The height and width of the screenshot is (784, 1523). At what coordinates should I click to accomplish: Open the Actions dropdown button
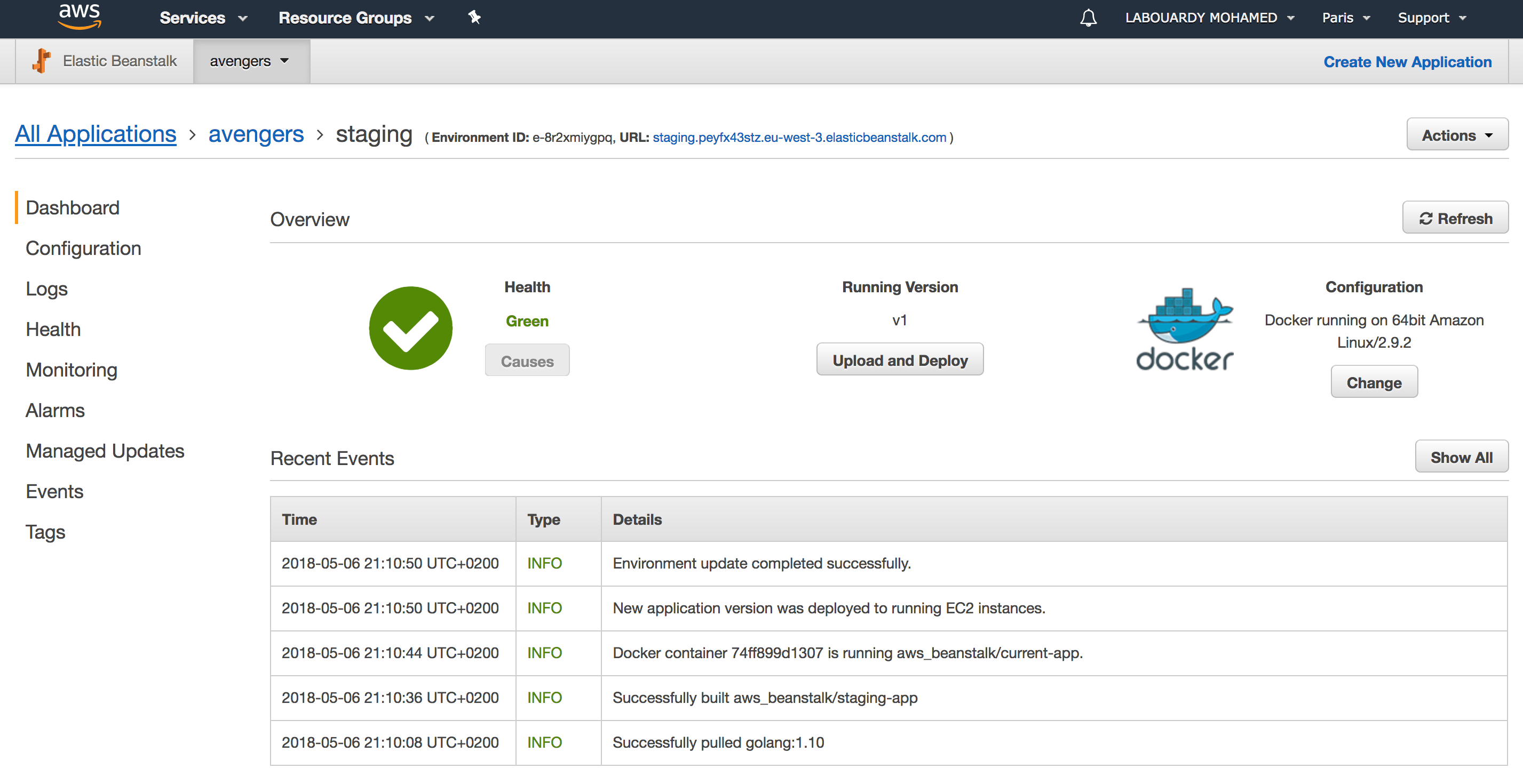point(1457,135)
